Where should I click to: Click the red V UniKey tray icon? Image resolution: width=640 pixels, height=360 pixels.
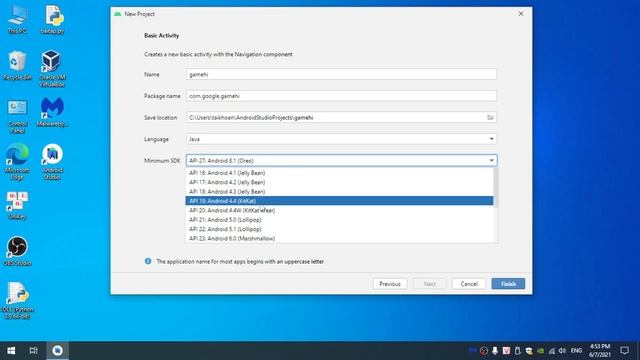[506, 351]
